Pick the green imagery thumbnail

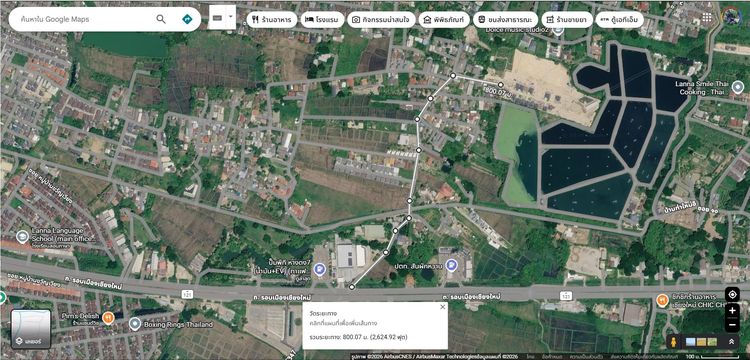tap(712, 342)
